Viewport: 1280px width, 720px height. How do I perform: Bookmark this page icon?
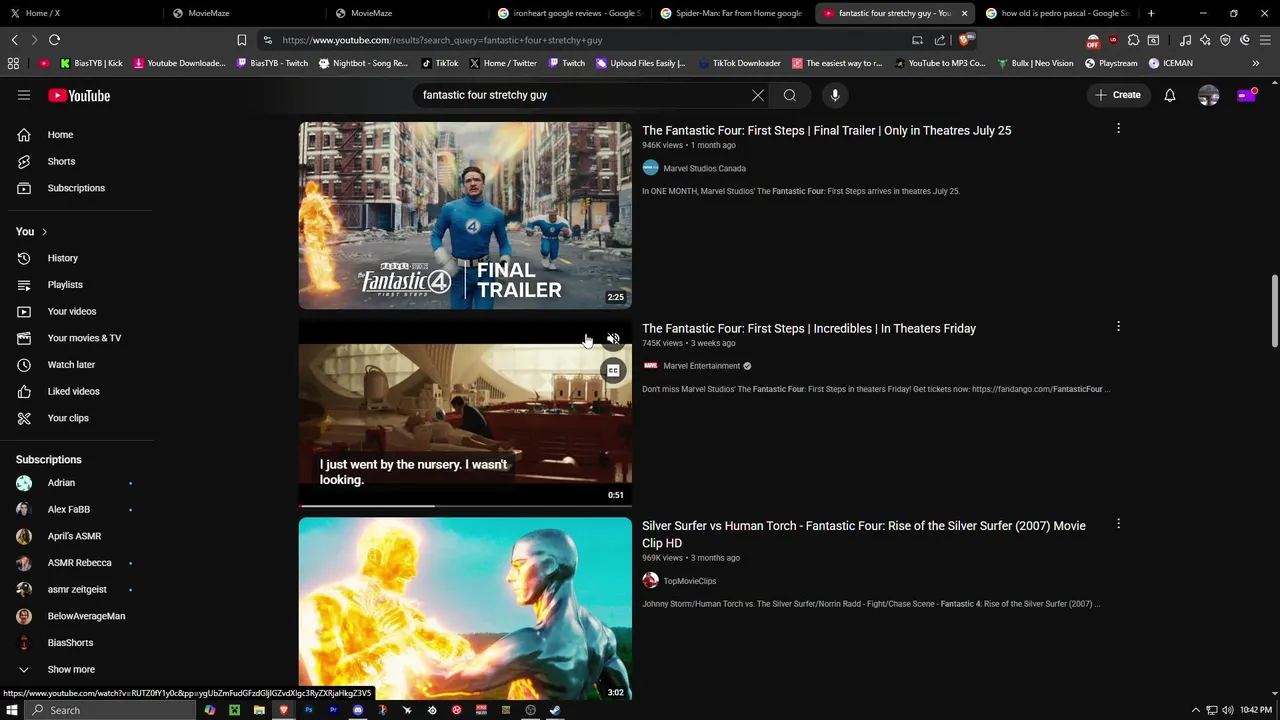242,40
